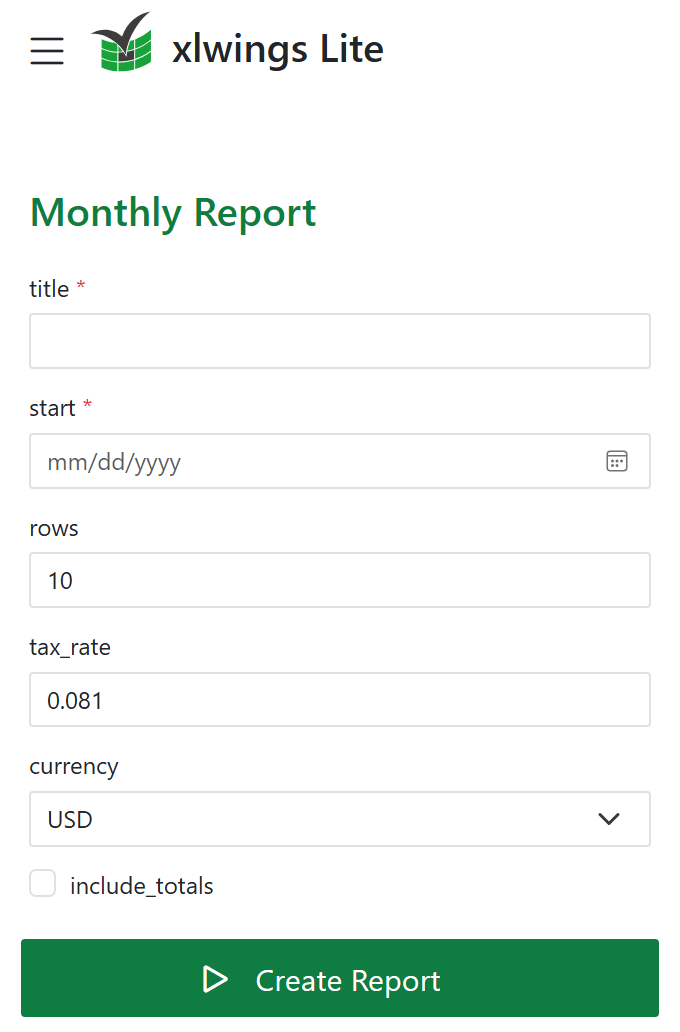Click the title field label

click(x=49, y=289)
